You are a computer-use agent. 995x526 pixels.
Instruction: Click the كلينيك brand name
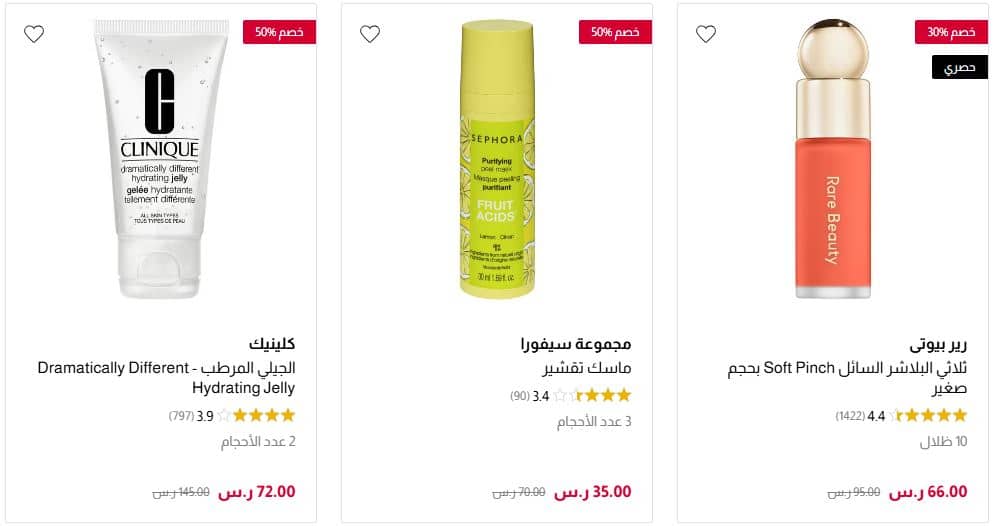point(272,344)
